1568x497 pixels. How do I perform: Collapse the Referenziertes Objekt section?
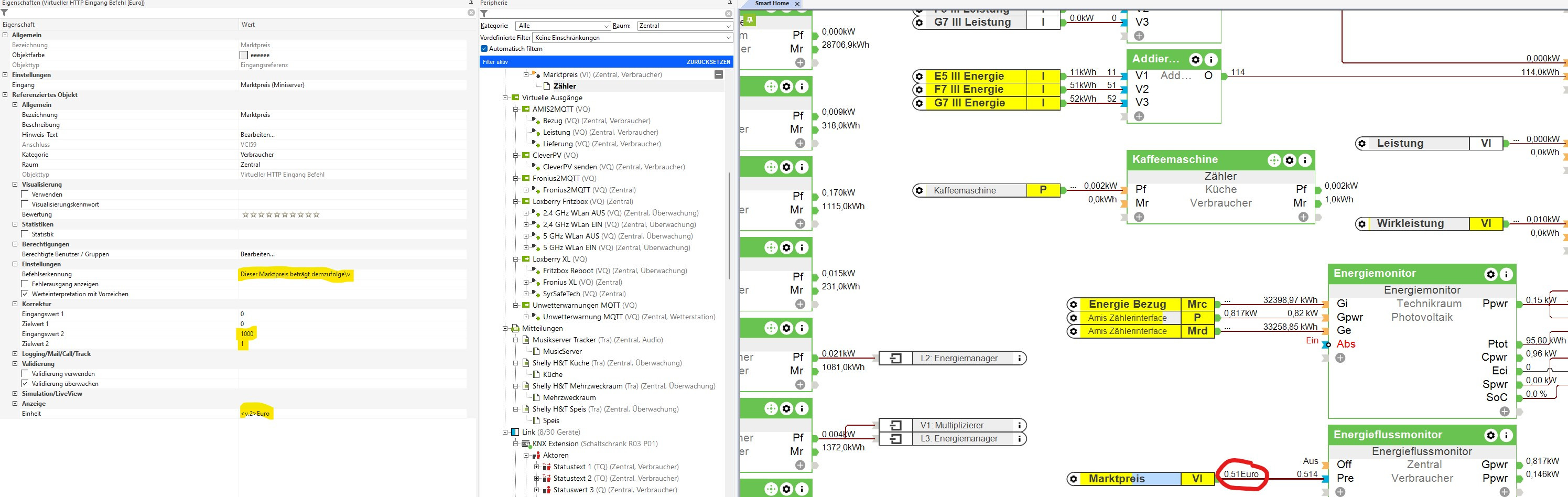5,95
